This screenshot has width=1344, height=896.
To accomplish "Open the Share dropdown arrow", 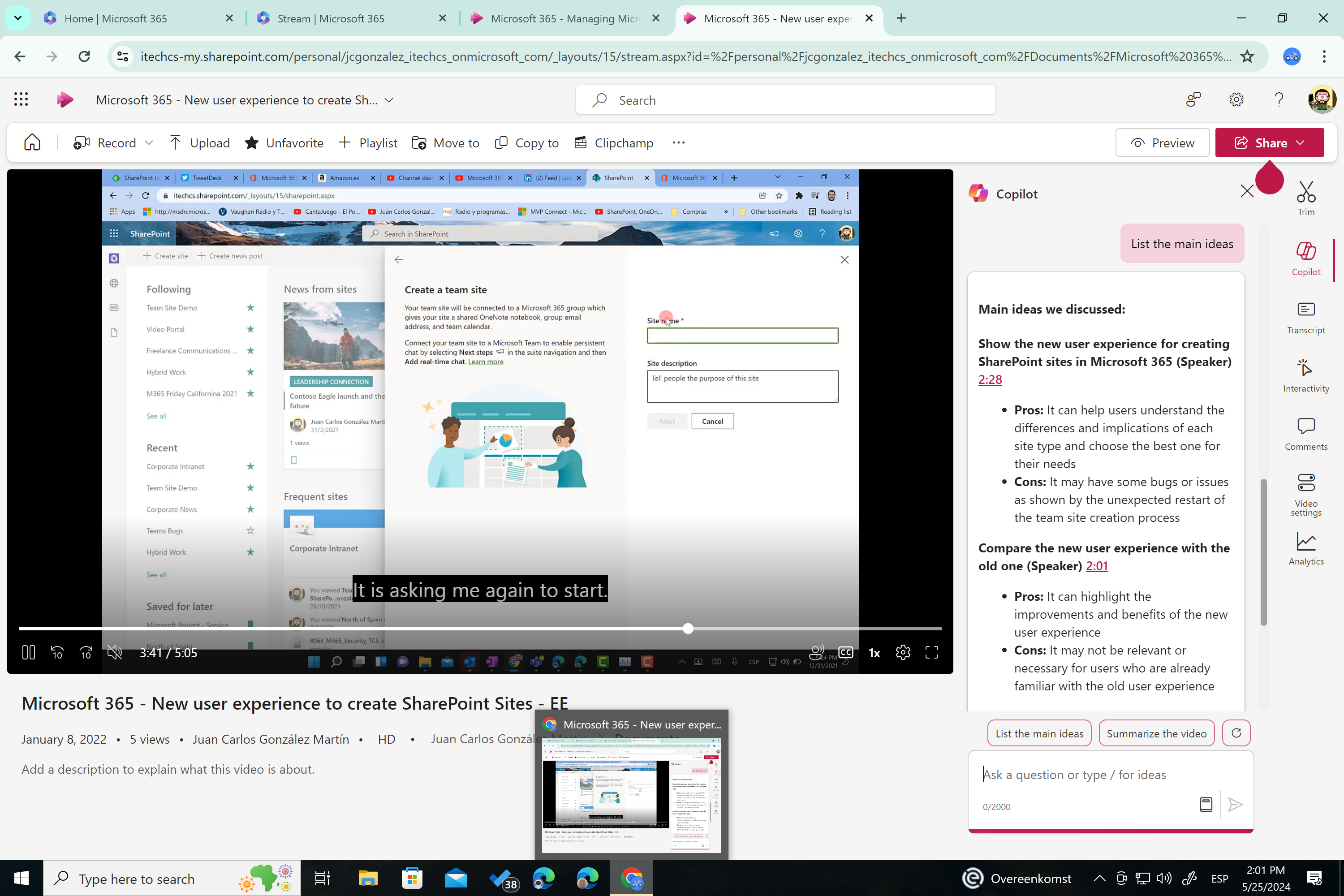I will click(1302, 142).
